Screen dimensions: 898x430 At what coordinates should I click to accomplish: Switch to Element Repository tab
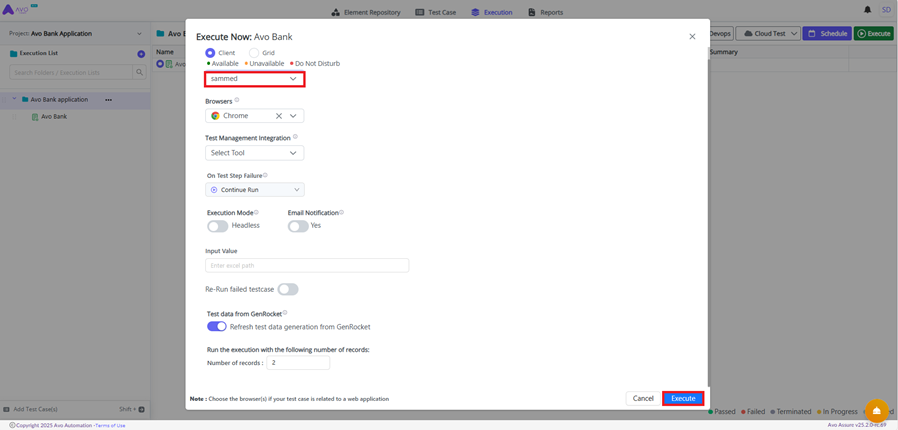click(366, 12)
